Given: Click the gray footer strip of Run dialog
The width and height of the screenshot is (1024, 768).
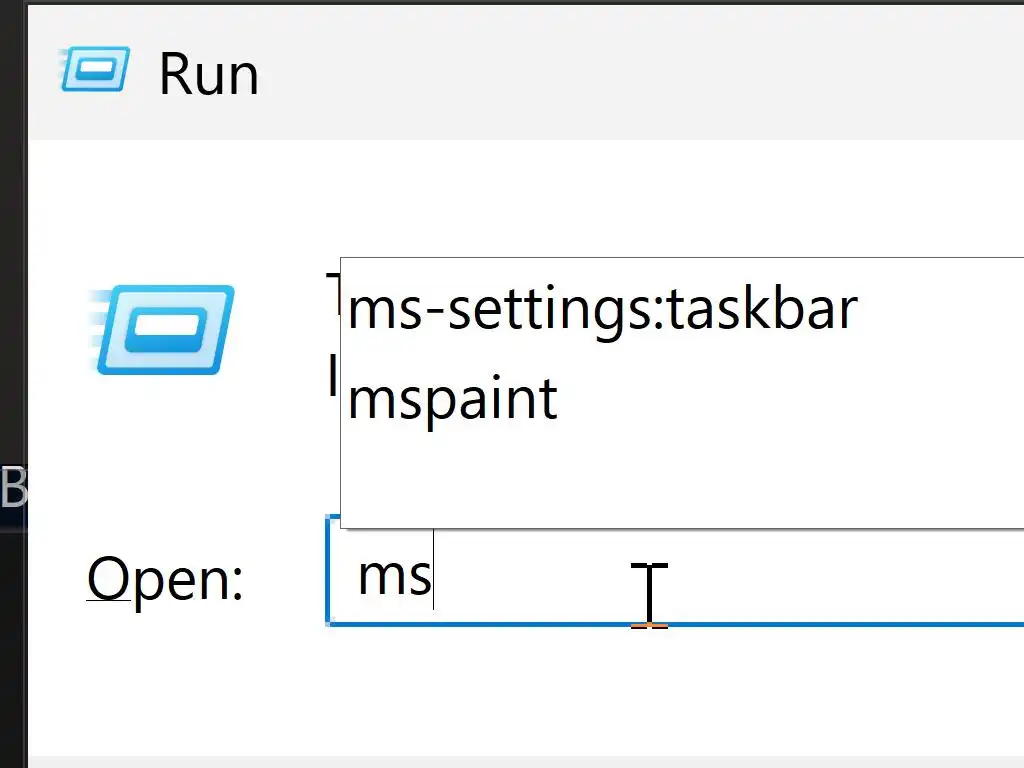Looking at the screenshot, I should click(x=500, y=761).
